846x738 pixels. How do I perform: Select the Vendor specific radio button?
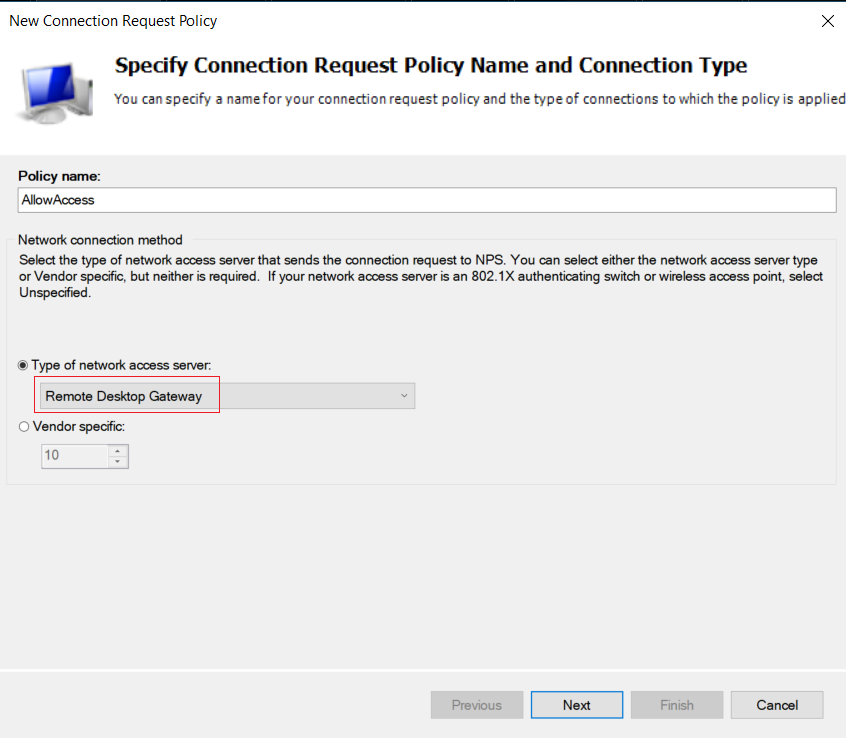24,427
